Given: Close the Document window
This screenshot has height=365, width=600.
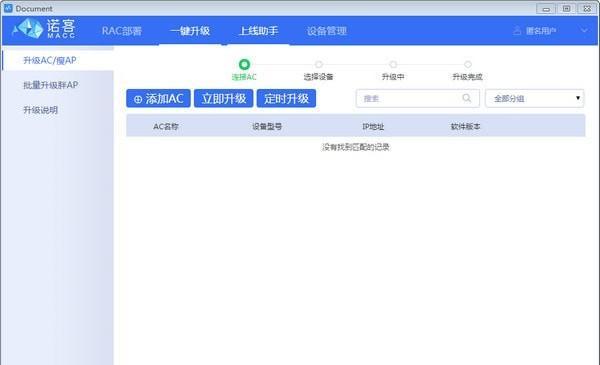Looking at the screenshot, I should [x=587, y=8].
